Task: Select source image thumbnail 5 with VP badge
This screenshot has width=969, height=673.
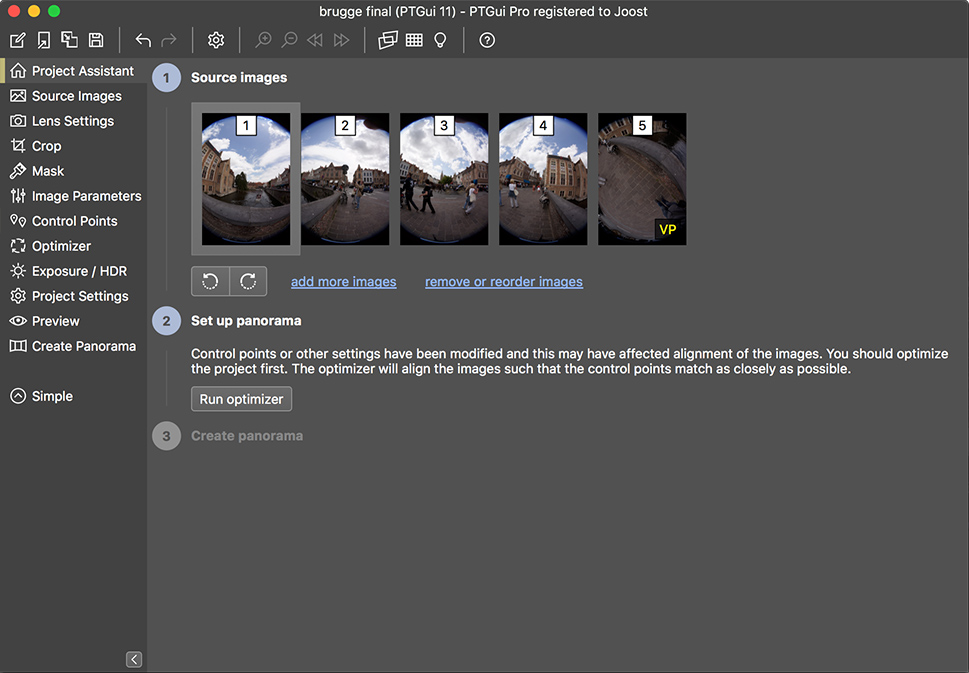Action: tap(642, 179)
